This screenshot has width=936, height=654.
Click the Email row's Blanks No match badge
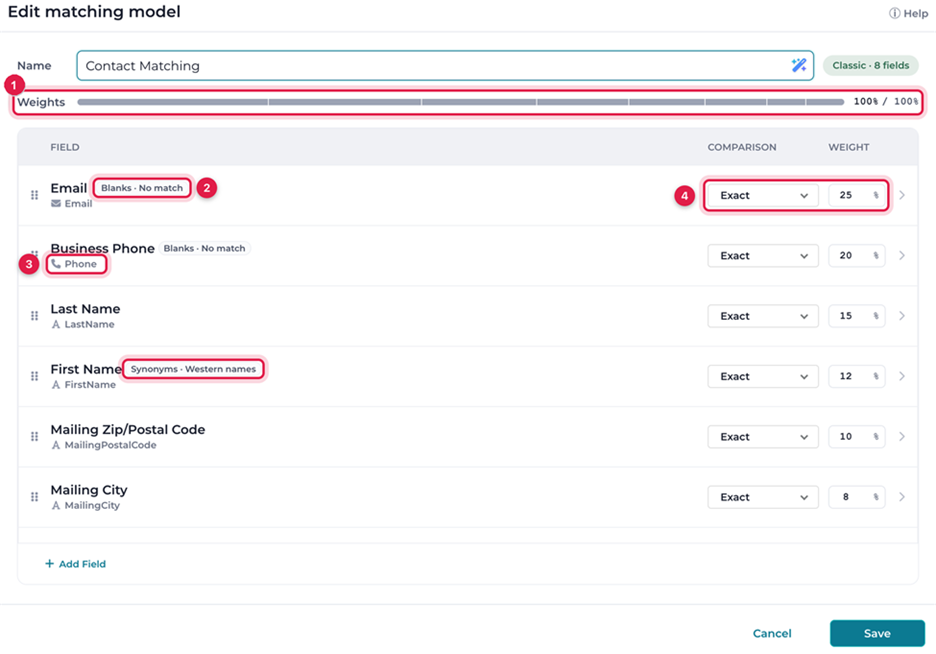142,188
